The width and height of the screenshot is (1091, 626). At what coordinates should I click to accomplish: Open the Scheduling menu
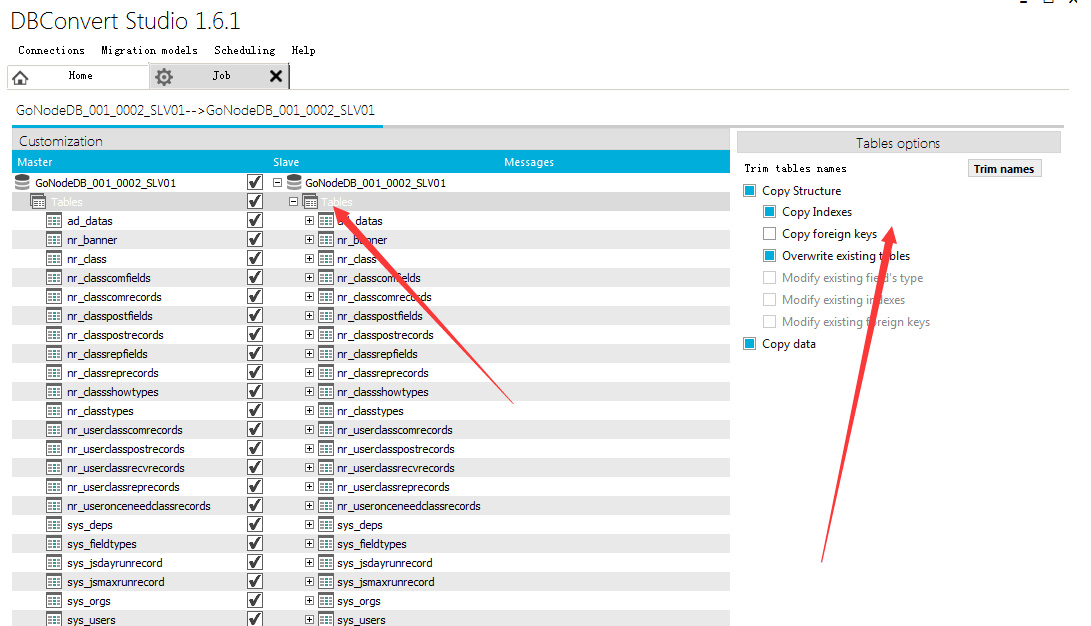pyautogui.click(x=245, y=50)
